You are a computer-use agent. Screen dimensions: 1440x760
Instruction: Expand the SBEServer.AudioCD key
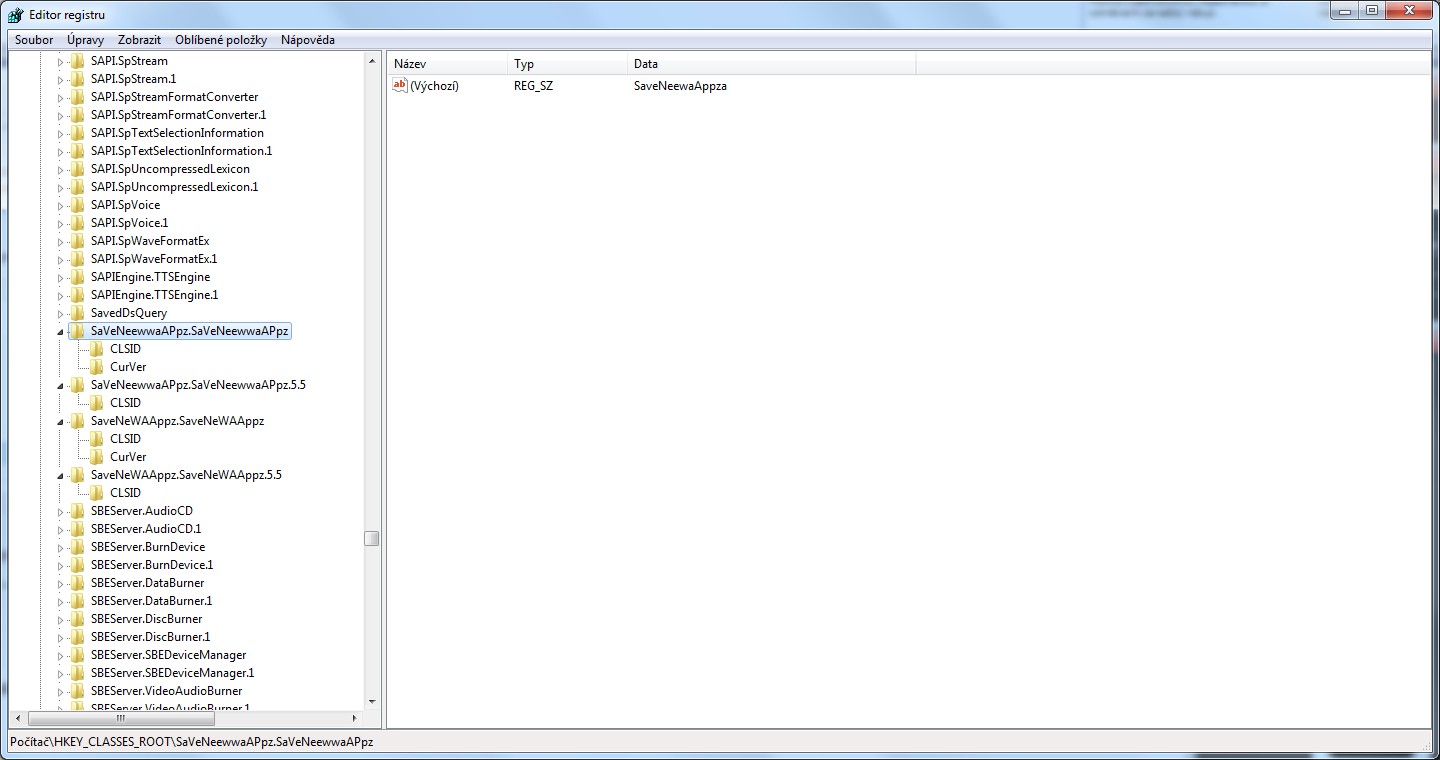[60, 512]
